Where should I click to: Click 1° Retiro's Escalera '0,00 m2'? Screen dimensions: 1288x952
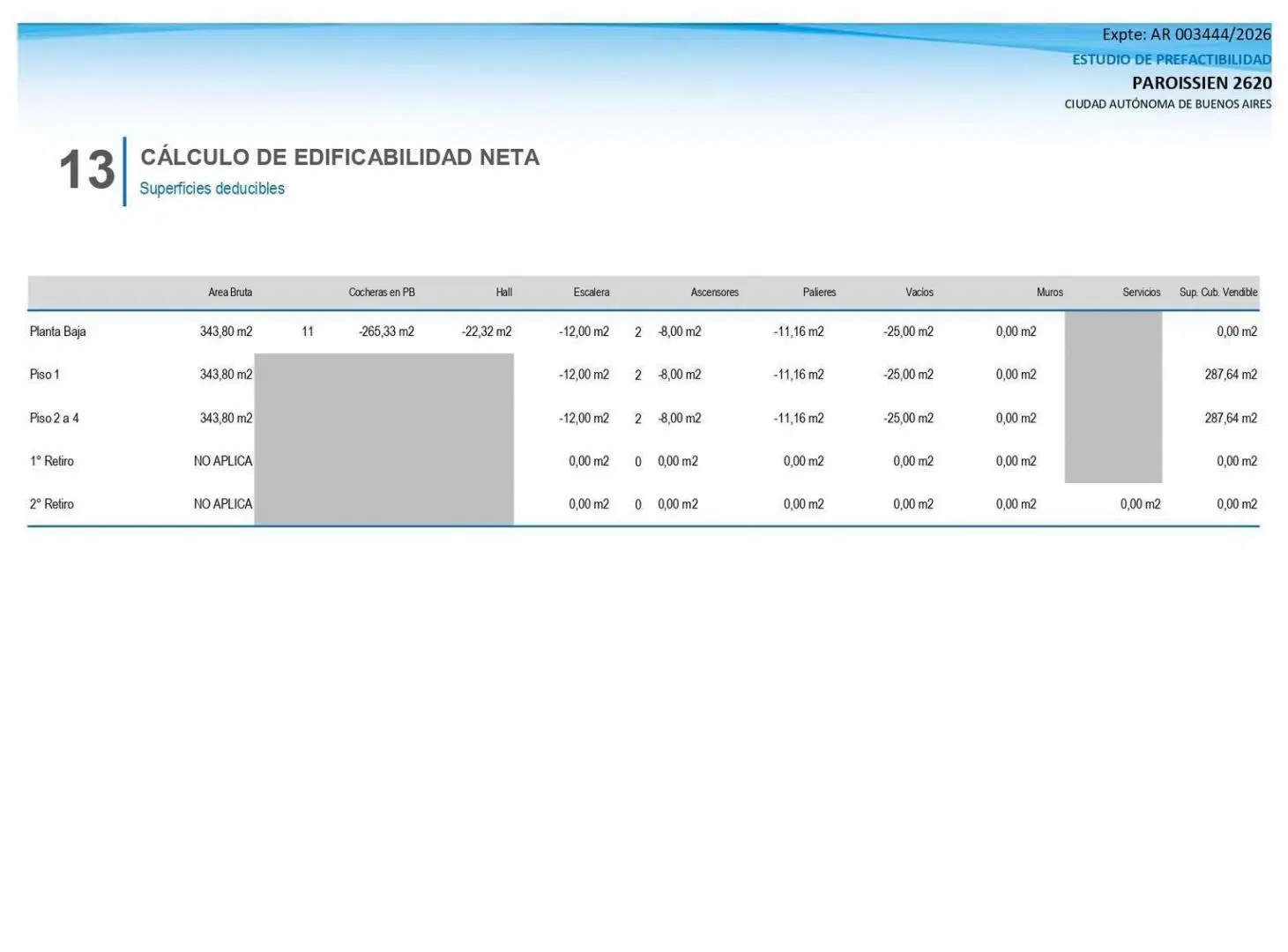pyautogui.click(x=589, y=462)
